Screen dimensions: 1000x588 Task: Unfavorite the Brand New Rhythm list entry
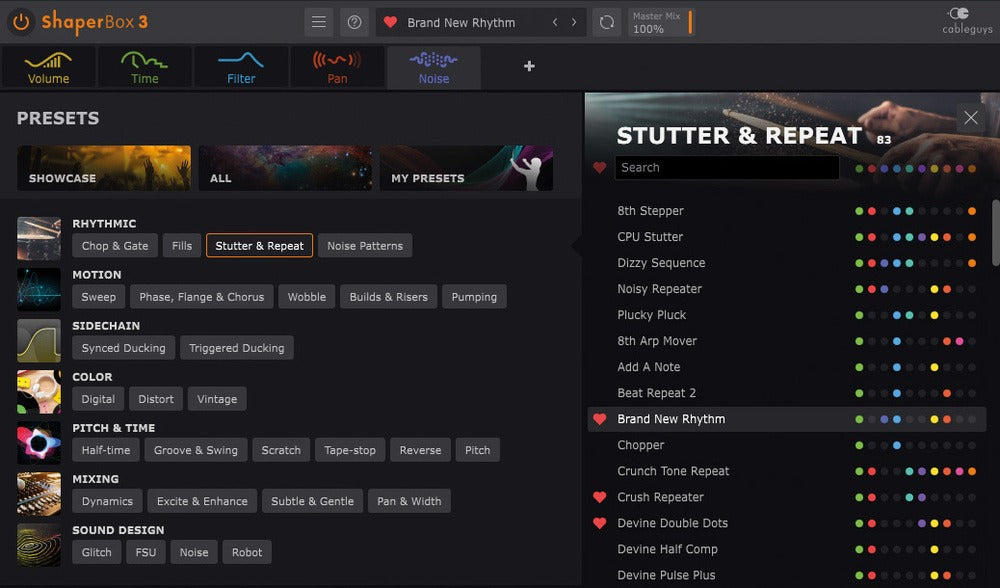600,419
